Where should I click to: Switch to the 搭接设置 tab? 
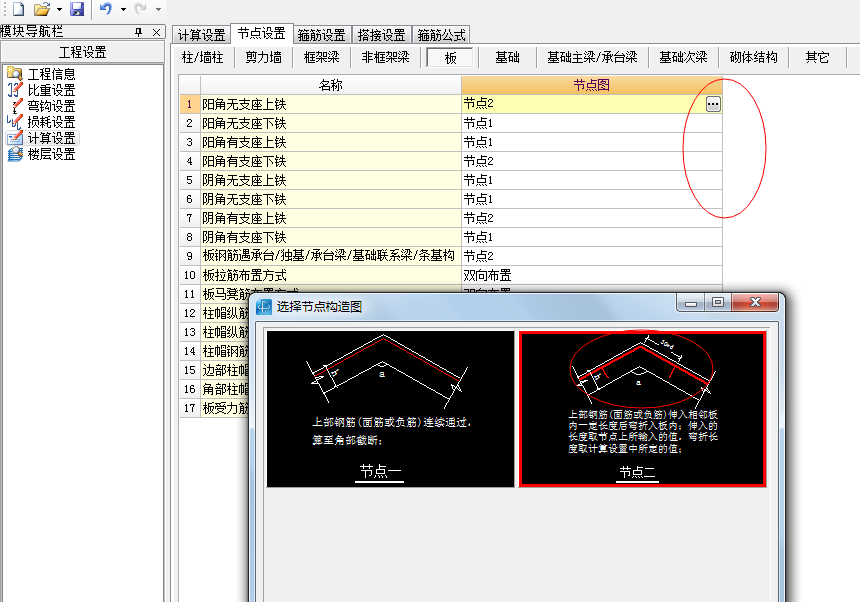tap(381, 35)
